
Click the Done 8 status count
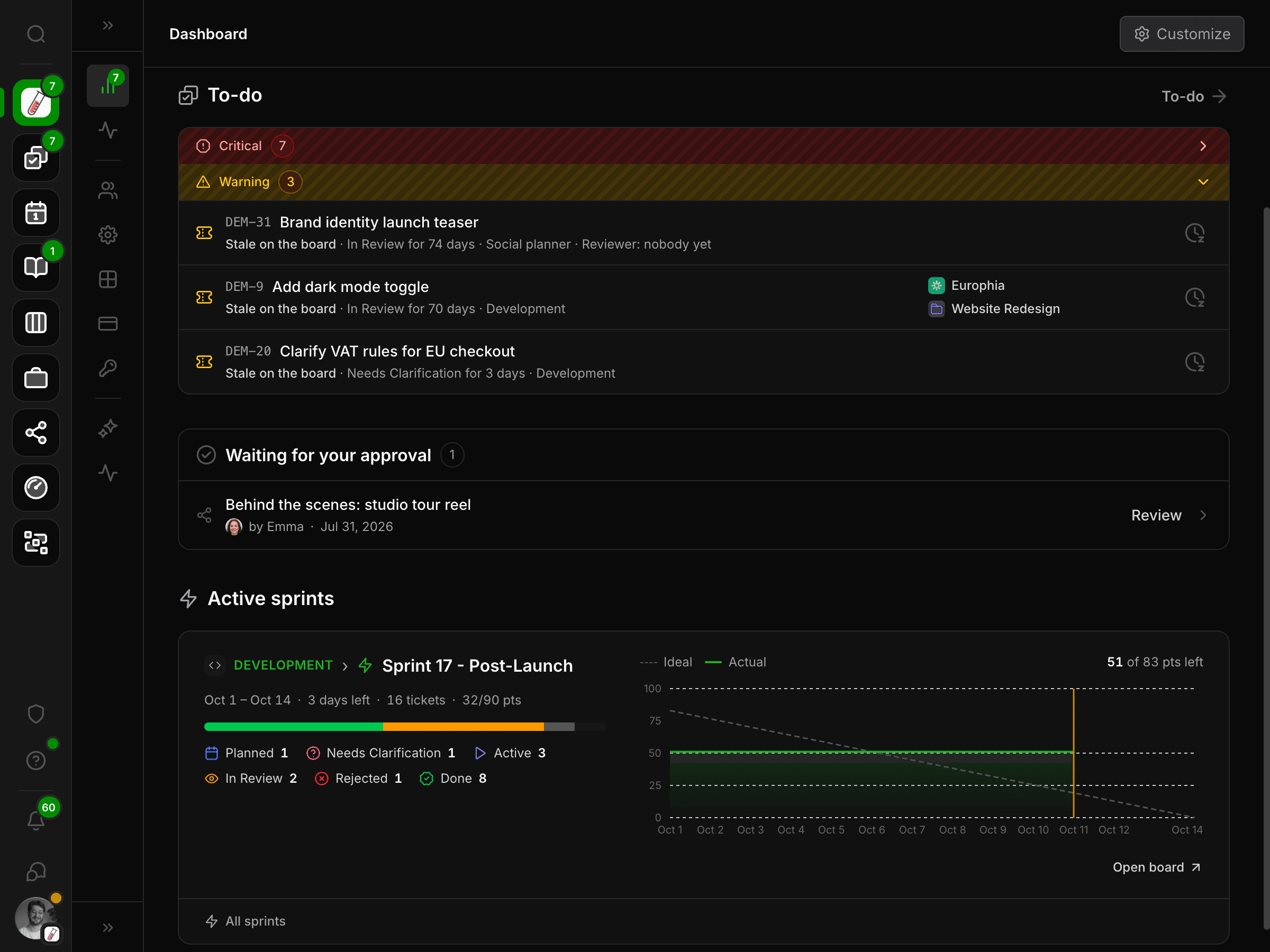coord(453,778)
